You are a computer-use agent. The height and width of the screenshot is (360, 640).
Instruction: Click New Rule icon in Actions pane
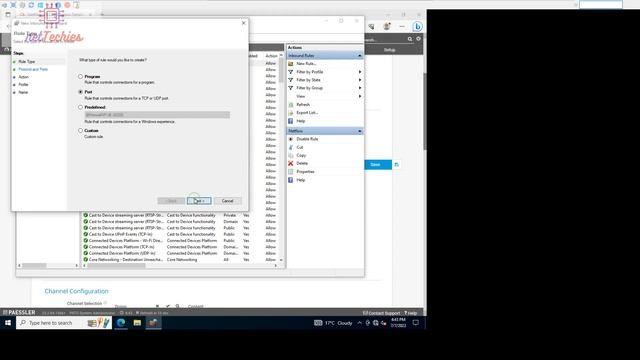[x=291, y=64]
